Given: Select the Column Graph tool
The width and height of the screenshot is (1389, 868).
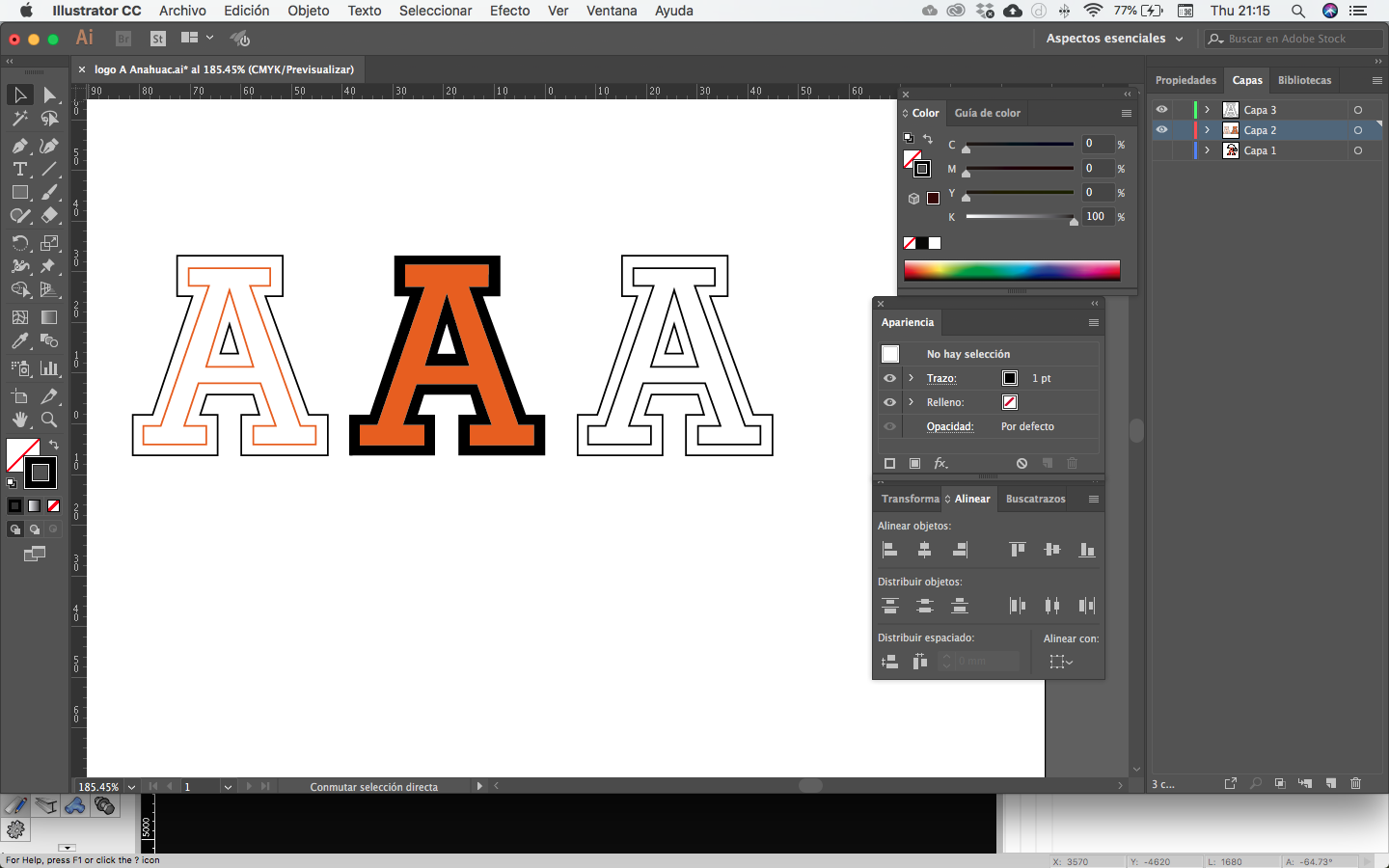Looking at the screenshot, I should coord(49,368).
